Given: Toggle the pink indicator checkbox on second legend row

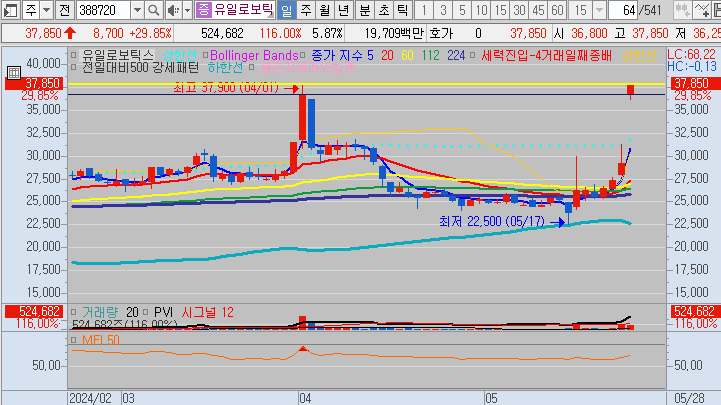Looking at the screenshot, I should coord(252,68).
